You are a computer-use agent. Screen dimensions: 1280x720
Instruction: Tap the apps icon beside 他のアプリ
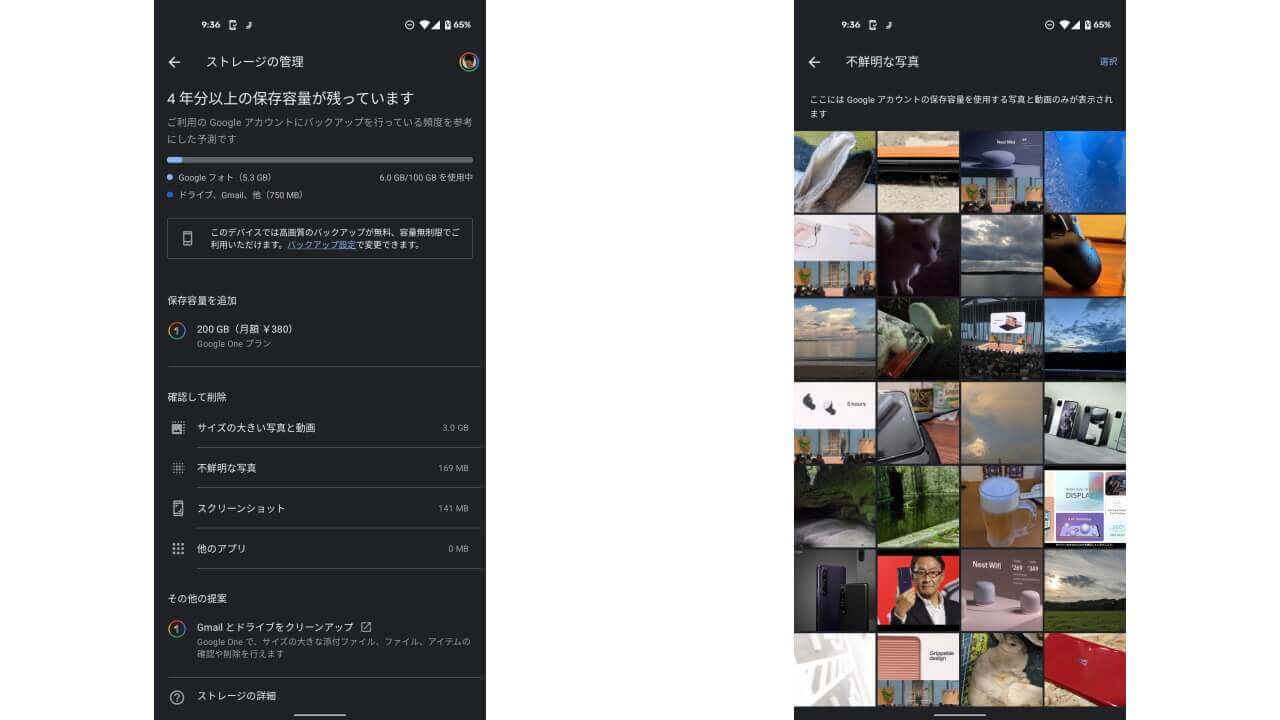tap(177, 548)
